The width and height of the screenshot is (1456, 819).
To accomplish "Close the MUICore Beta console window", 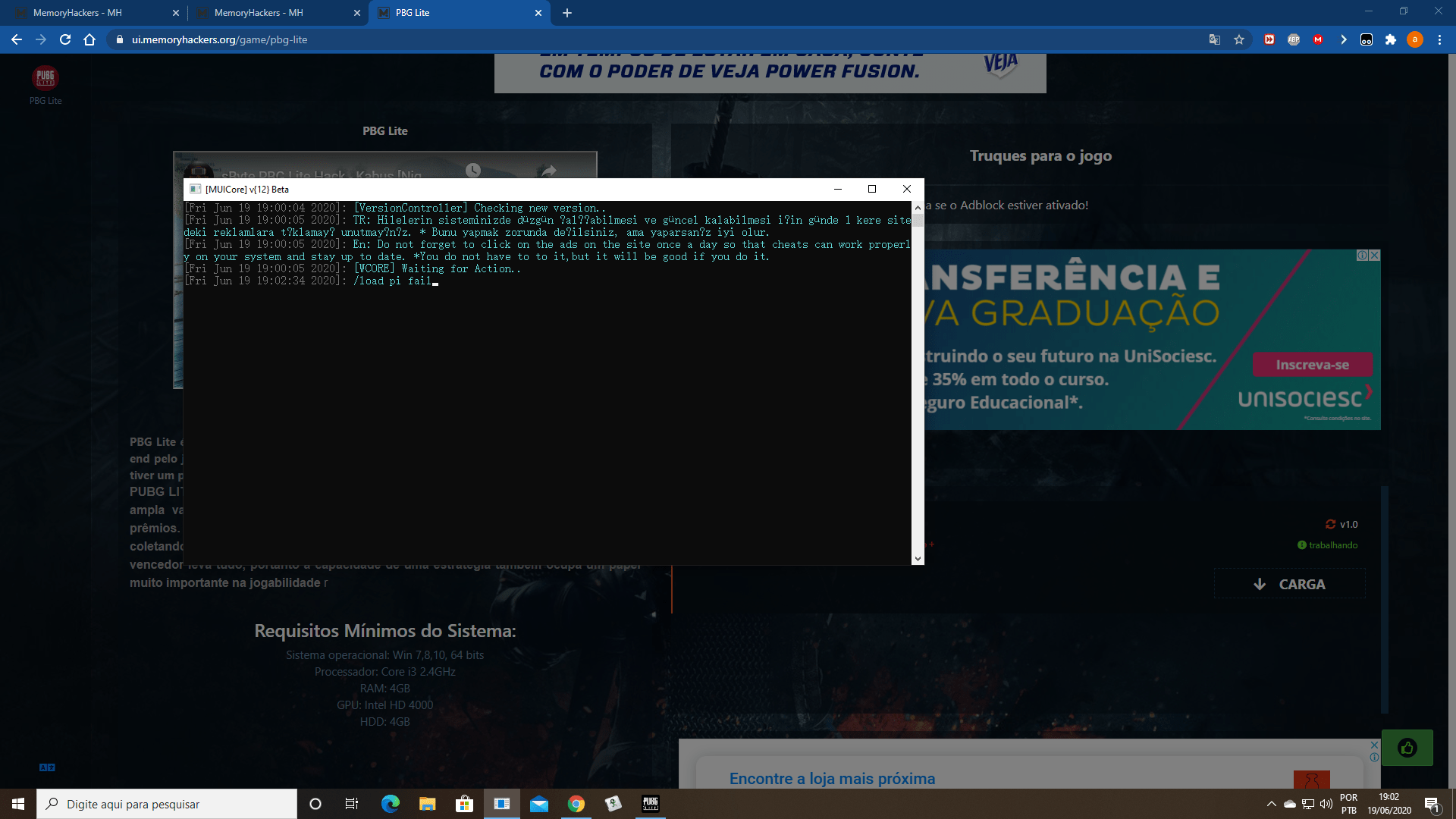I will tap(907, 189).
